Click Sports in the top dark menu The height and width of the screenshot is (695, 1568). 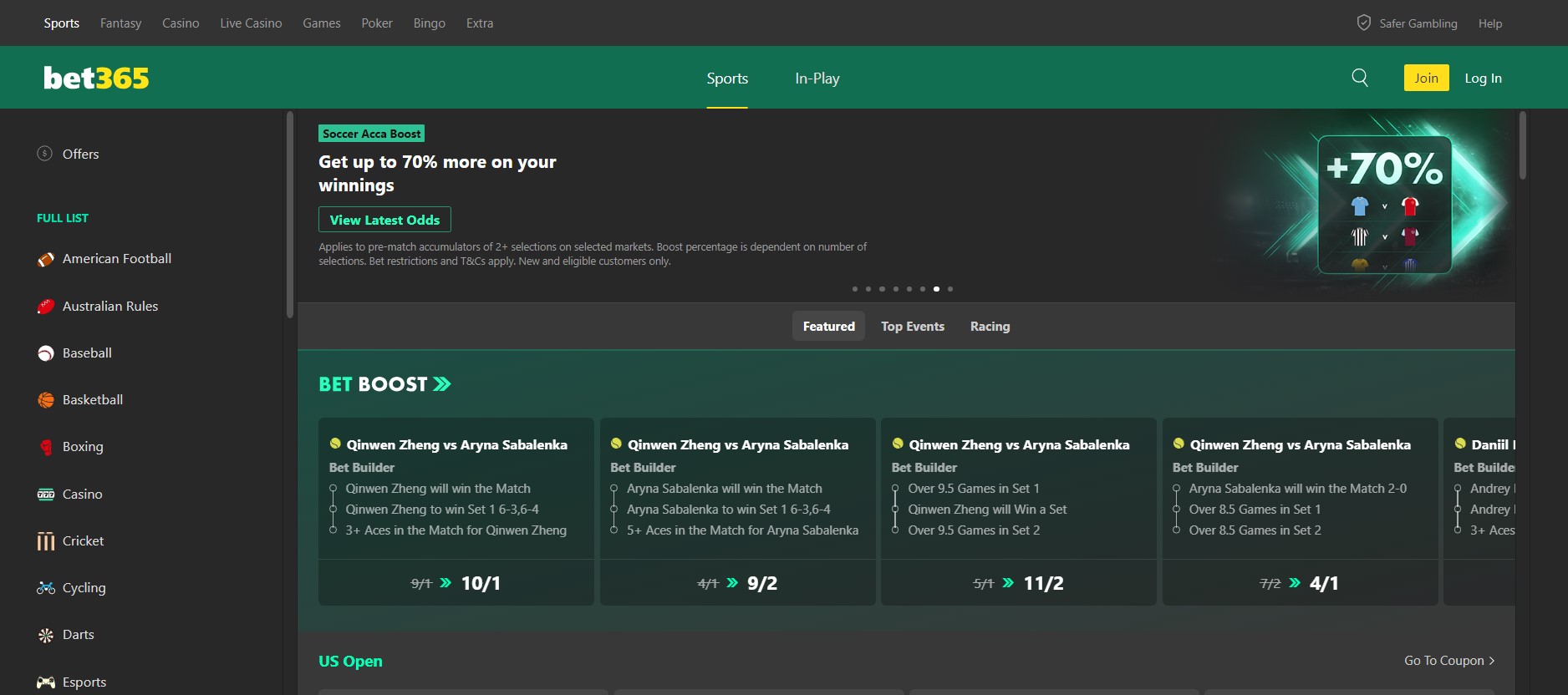tap(62, 23)
